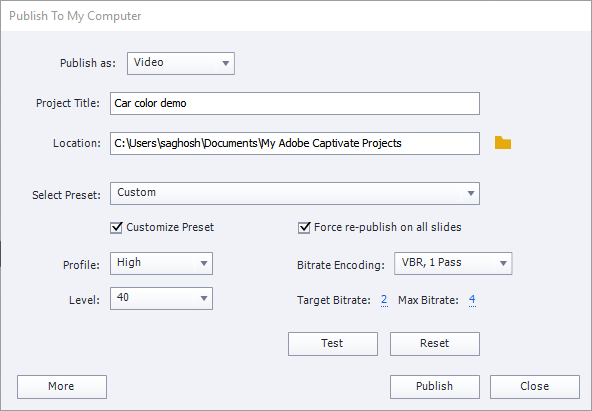Uncheck the Customize Preset checkbox

(x=116, y=228)
